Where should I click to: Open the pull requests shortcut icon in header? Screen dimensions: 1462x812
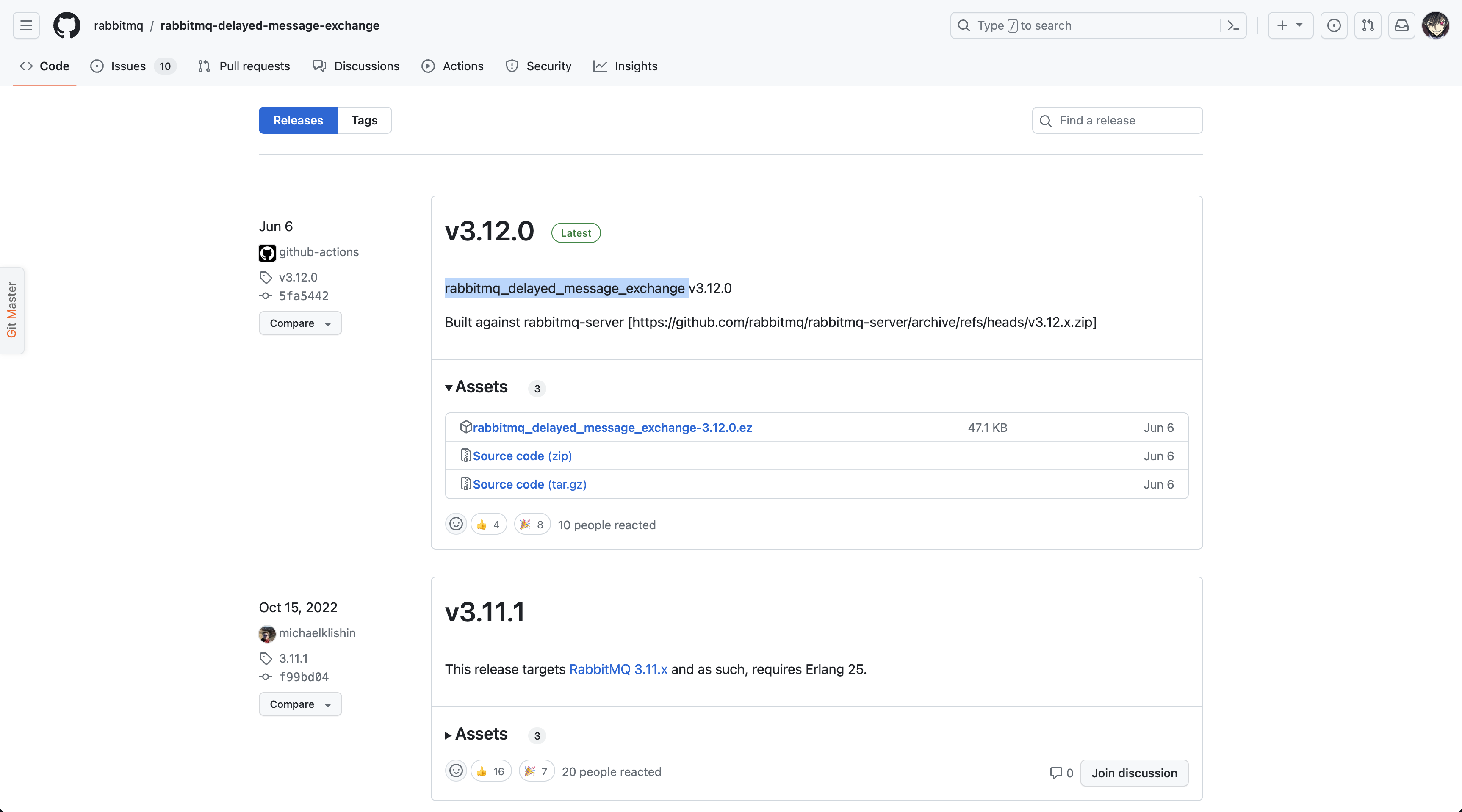[x=1368, y=25]
